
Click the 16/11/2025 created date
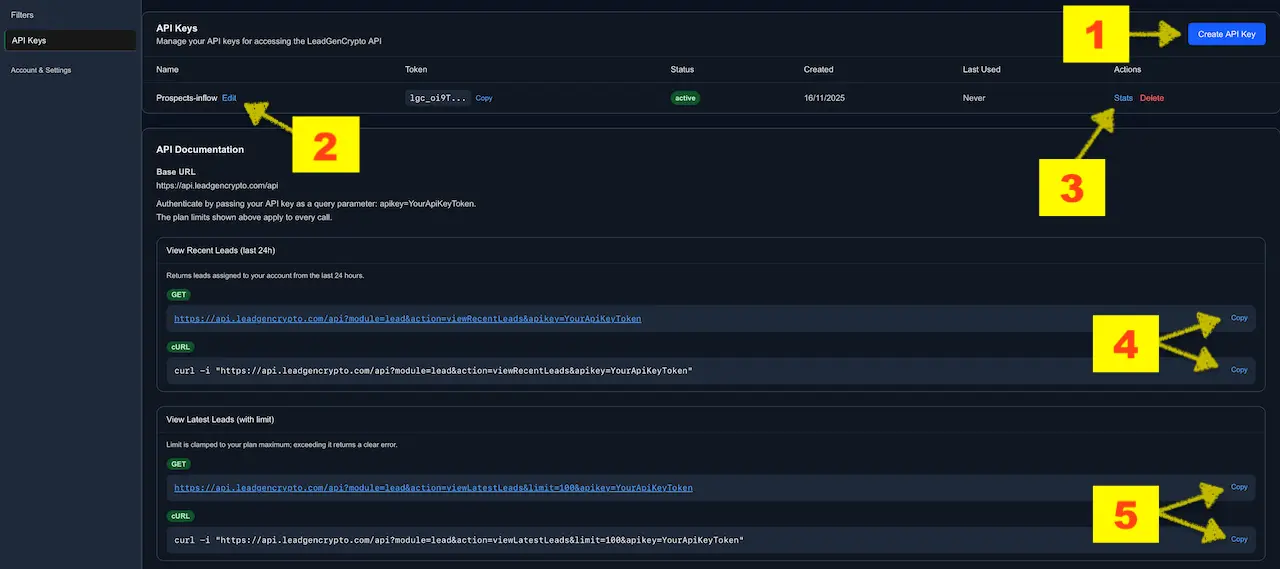point(823,98)
